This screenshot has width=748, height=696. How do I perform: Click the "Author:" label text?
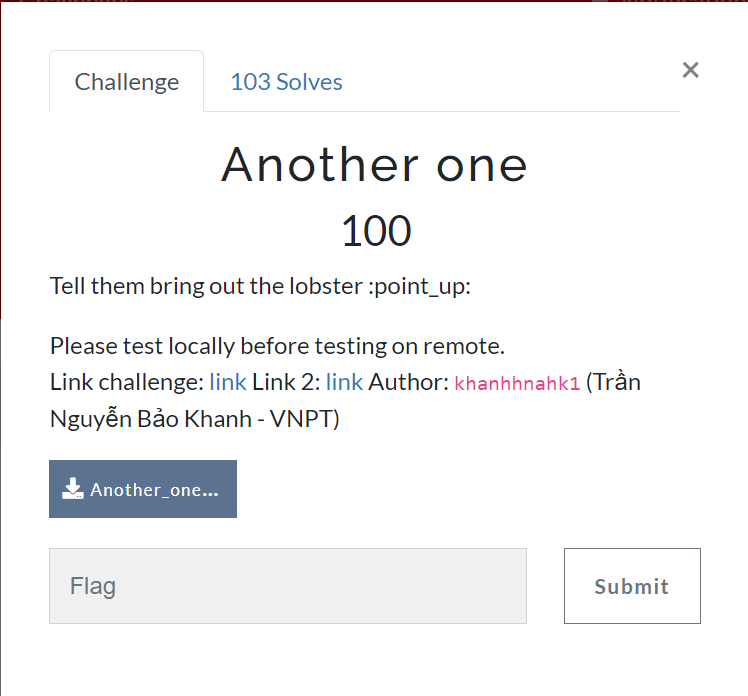pyautogui.click(x=408, y=382)
